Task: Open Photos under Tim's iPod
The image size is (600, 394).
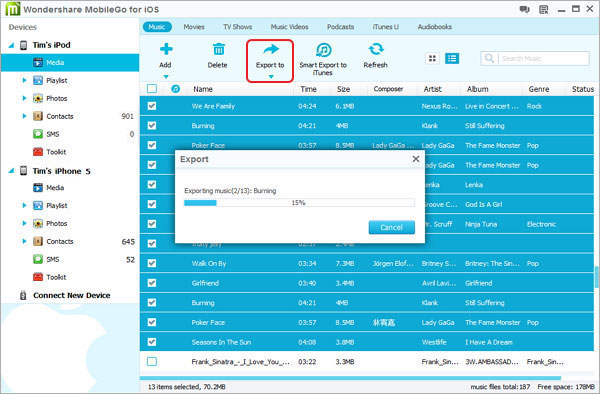Action: click(57, 98)
